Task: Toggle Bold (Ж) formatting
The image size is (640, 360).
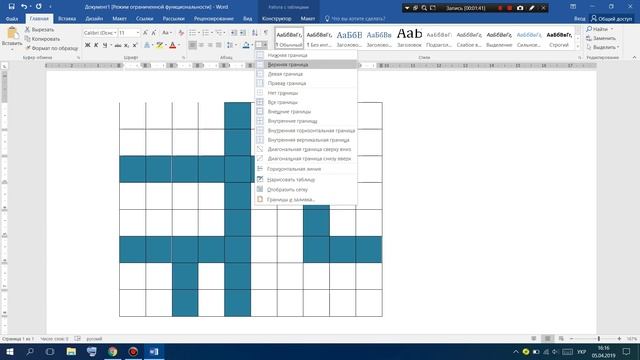Action: pos(87,45)
